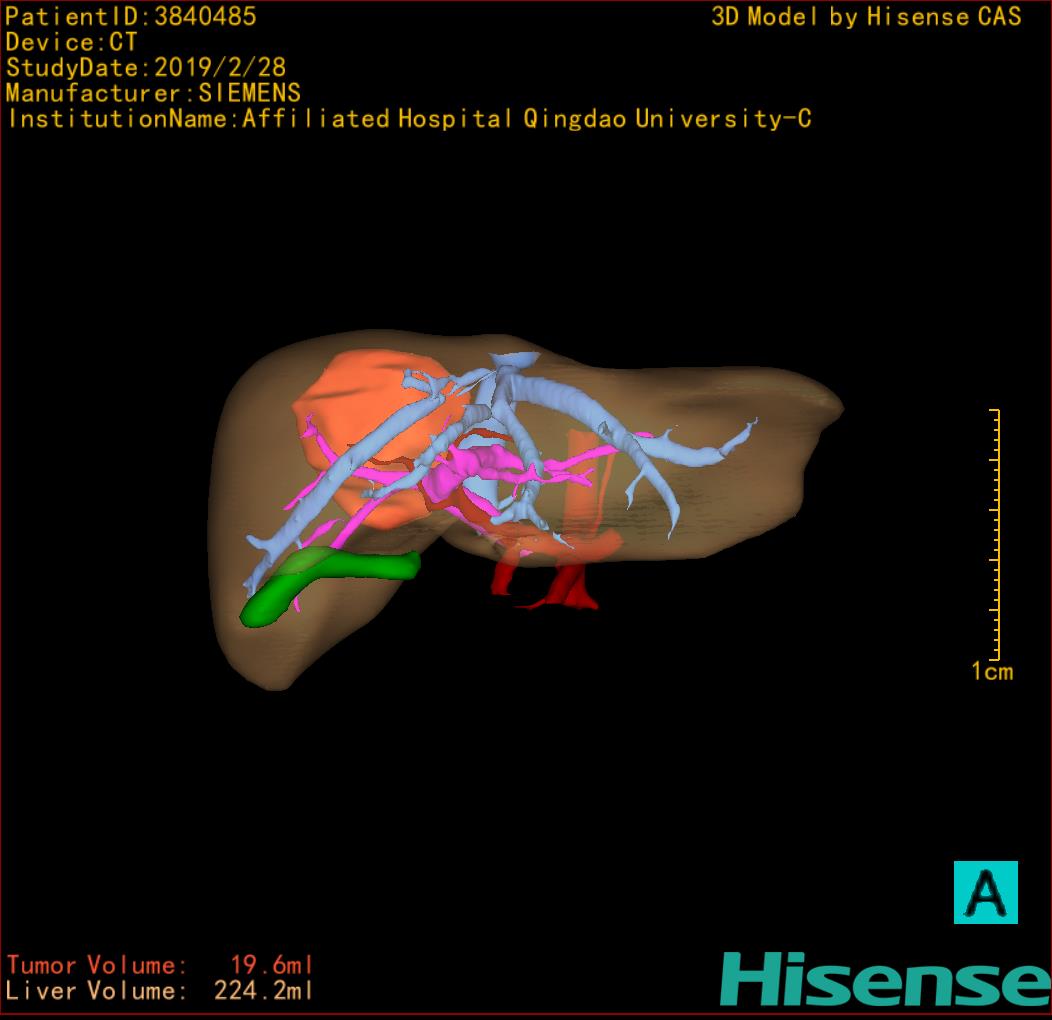Click the cyan 'A' orientation marker

(985, 892)
